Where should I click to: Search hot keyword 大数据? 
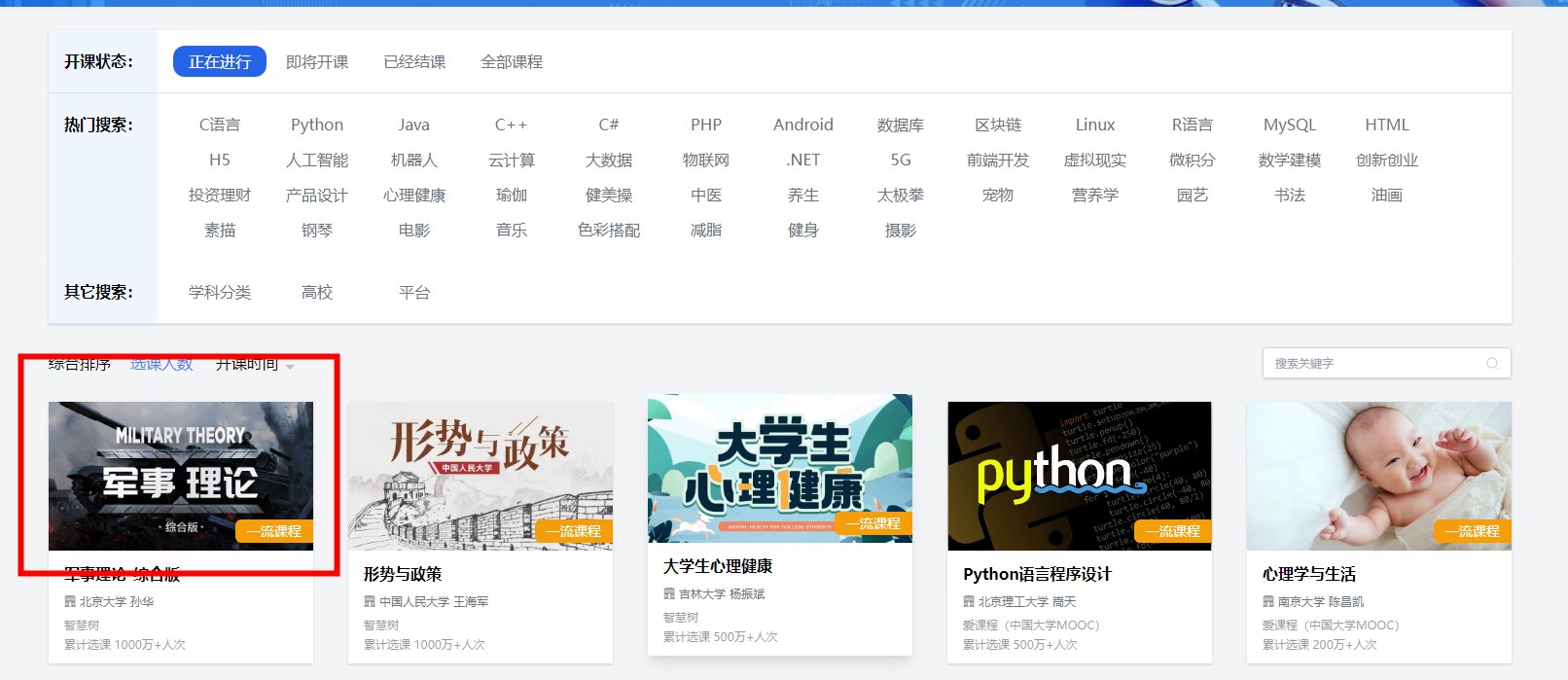[609, 160]
